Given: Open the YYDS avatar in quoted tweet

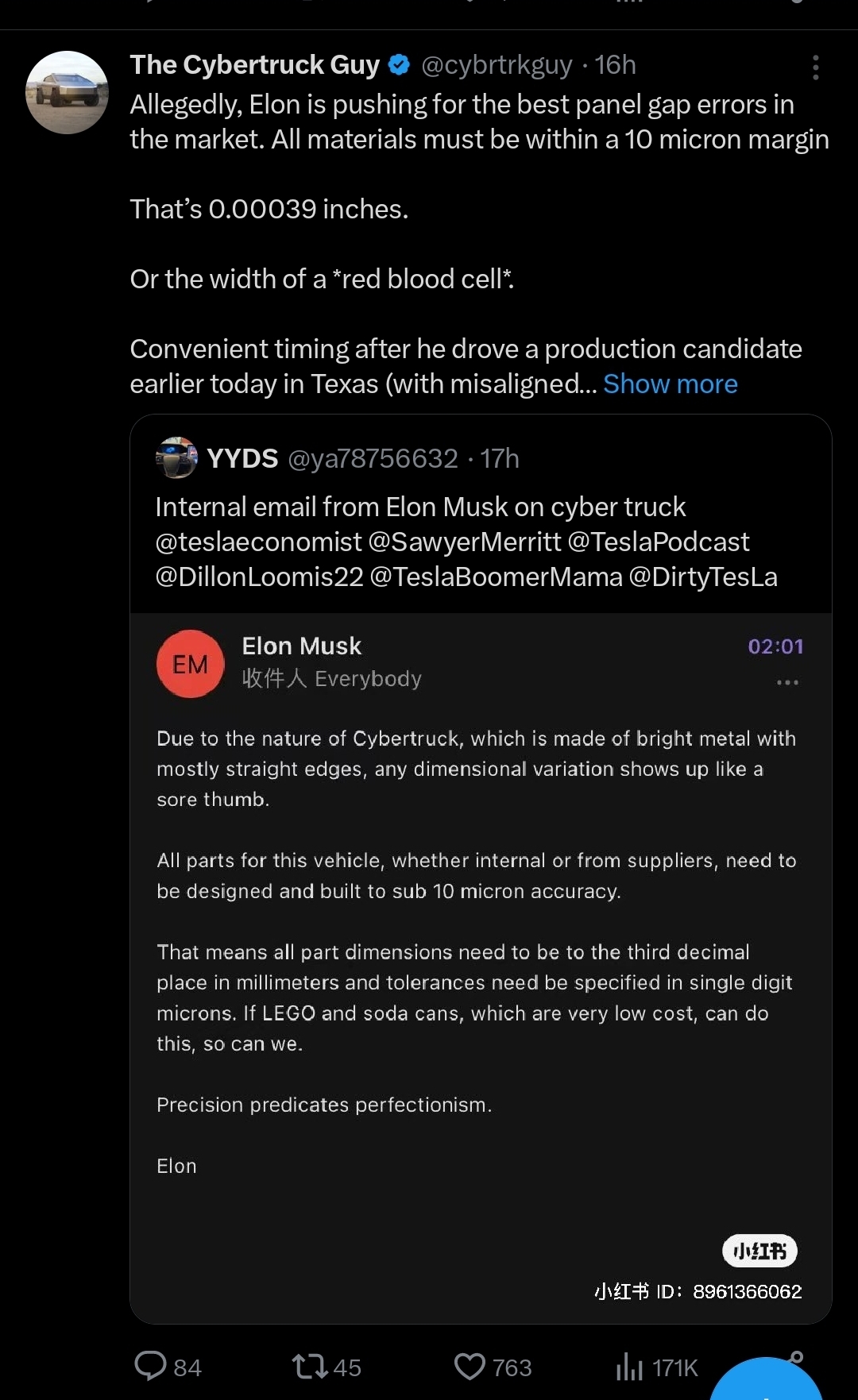Looking at the screenshot, I should 176,457.
